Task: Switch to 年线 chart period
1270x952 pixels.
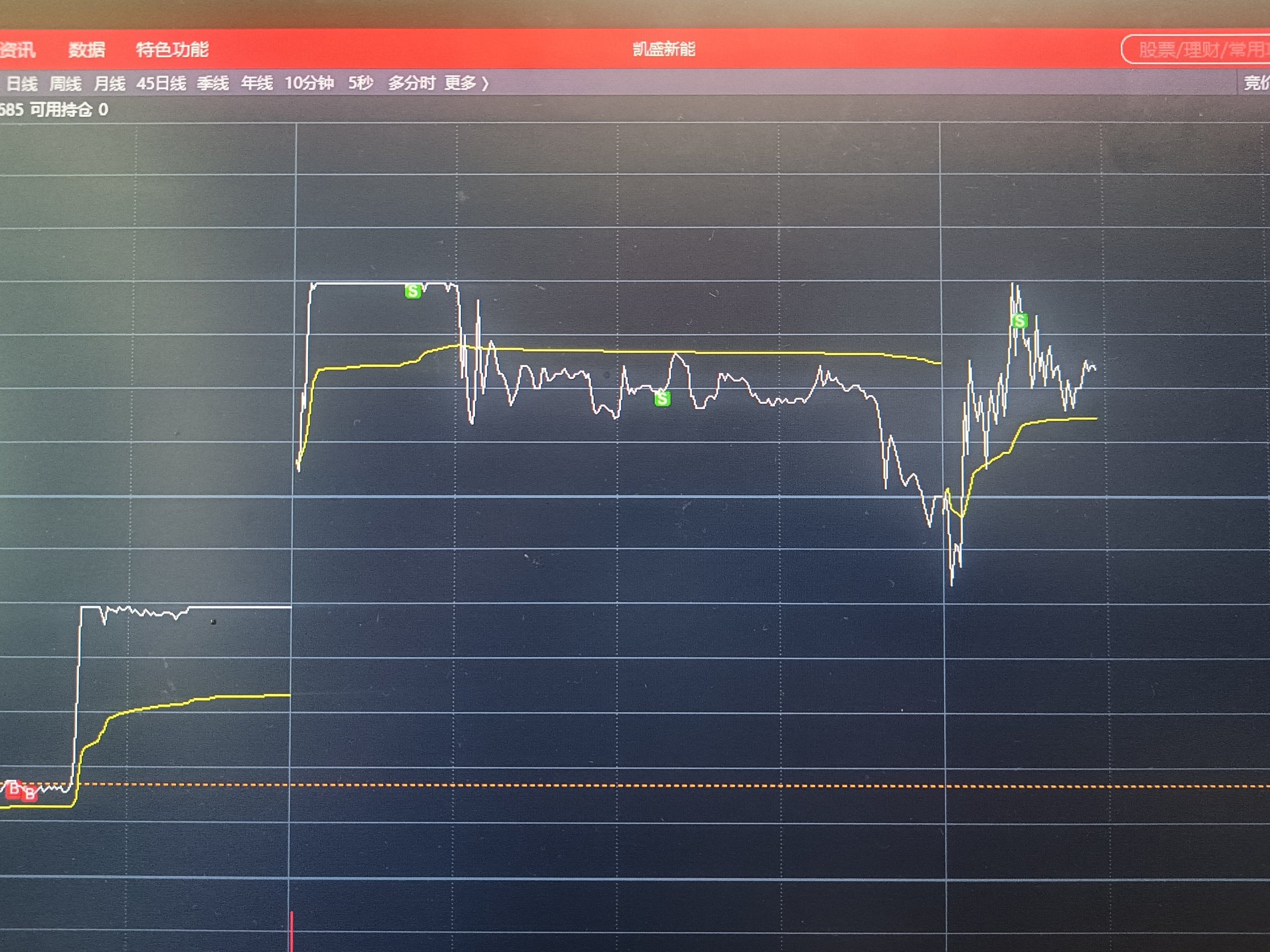Action: [x=257, y=84]
